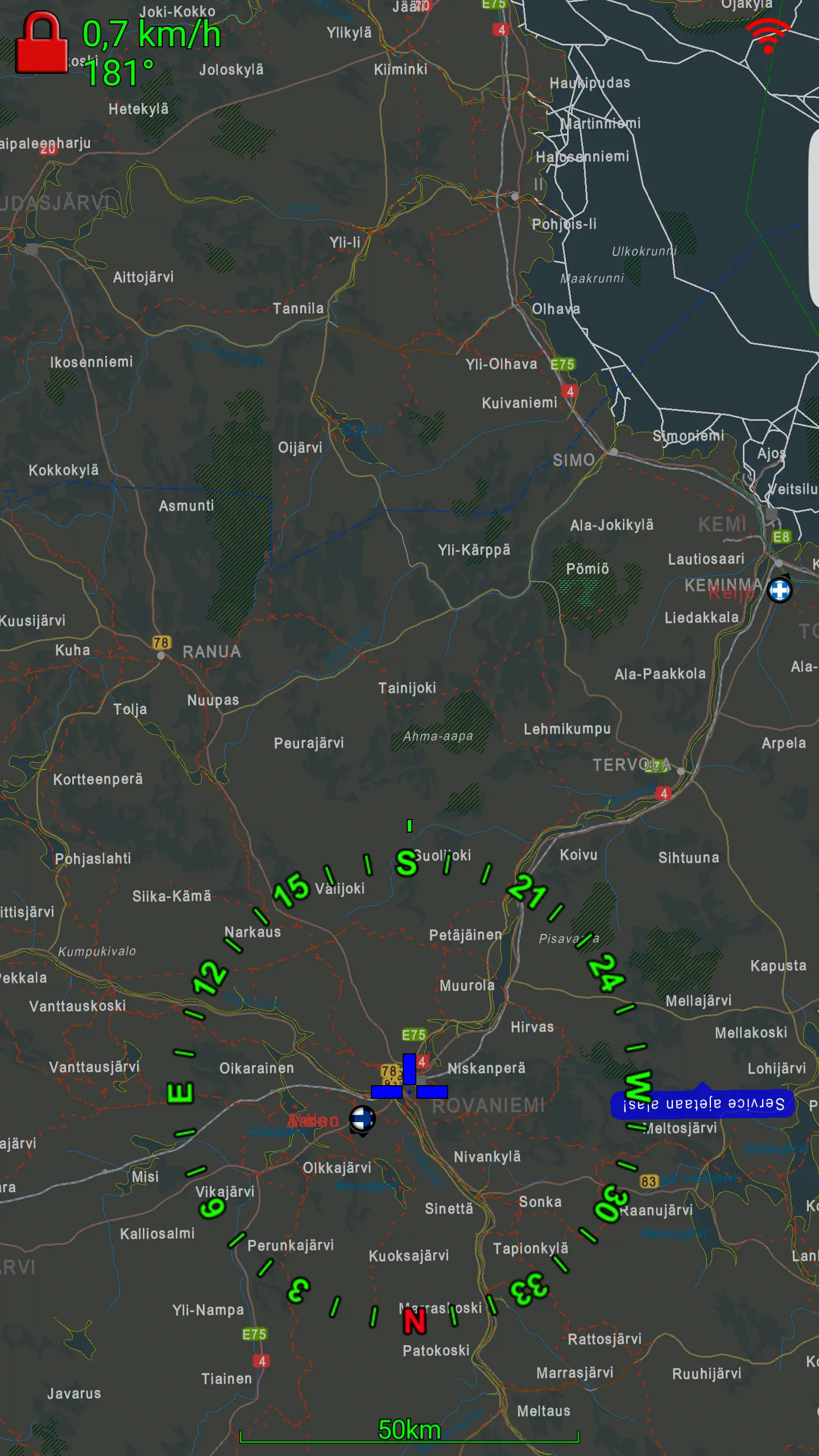Tap the green S on the compass rose
The height and width of the screenshot is (1456, 819).
pos(406,863)
